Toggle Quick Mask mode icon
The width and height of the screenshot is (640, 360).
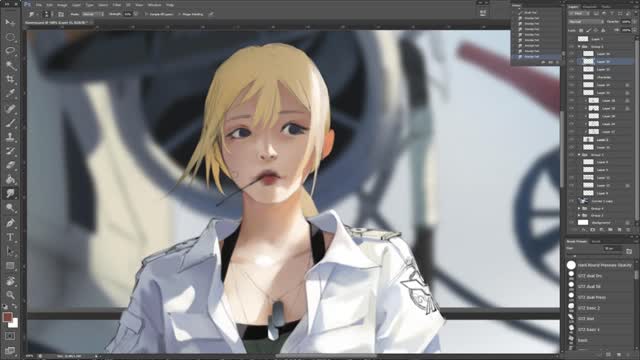pyautogui.click(x=10, y=336)
